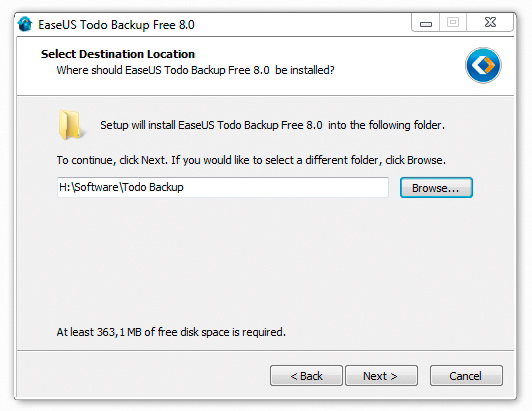This screenshot has height=411, width=532.
Task: Minimize the setup window
Action: 425,23
